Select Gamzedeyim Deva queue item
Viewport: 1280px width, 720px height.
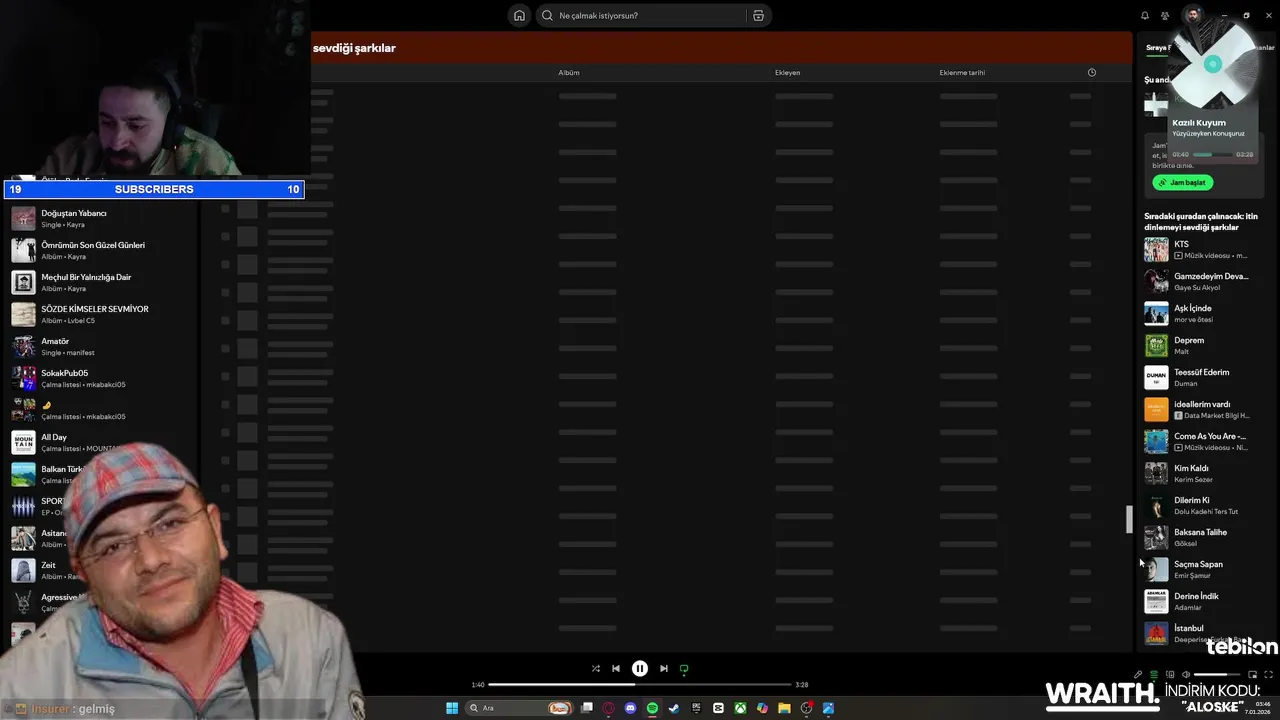[1205, 281]
